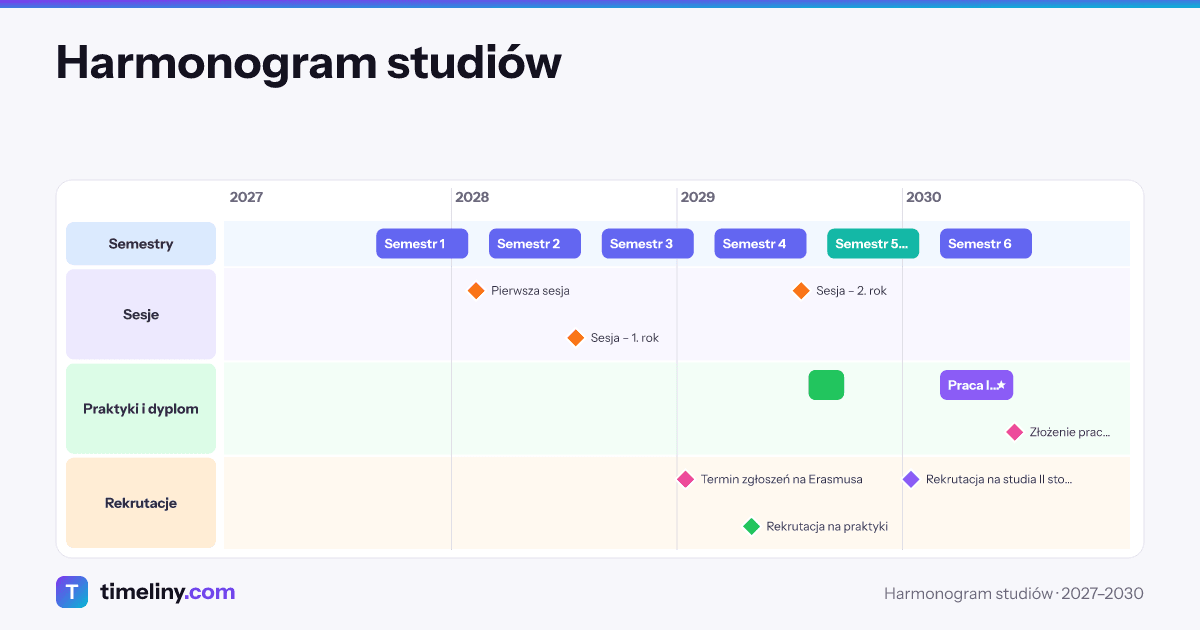Click the Złożenie prac... label text
The width and height of the screenshot is (1200, 630).
coord(1070,432)
